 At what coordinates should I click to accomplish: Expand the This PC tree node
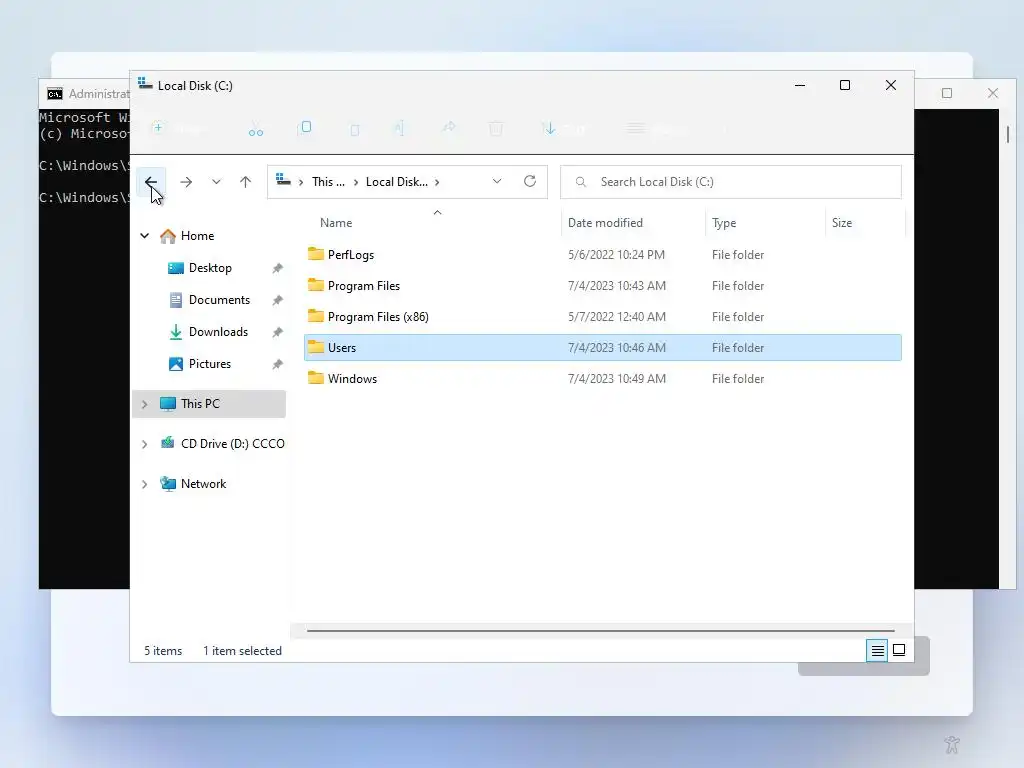tap(144, 404)
